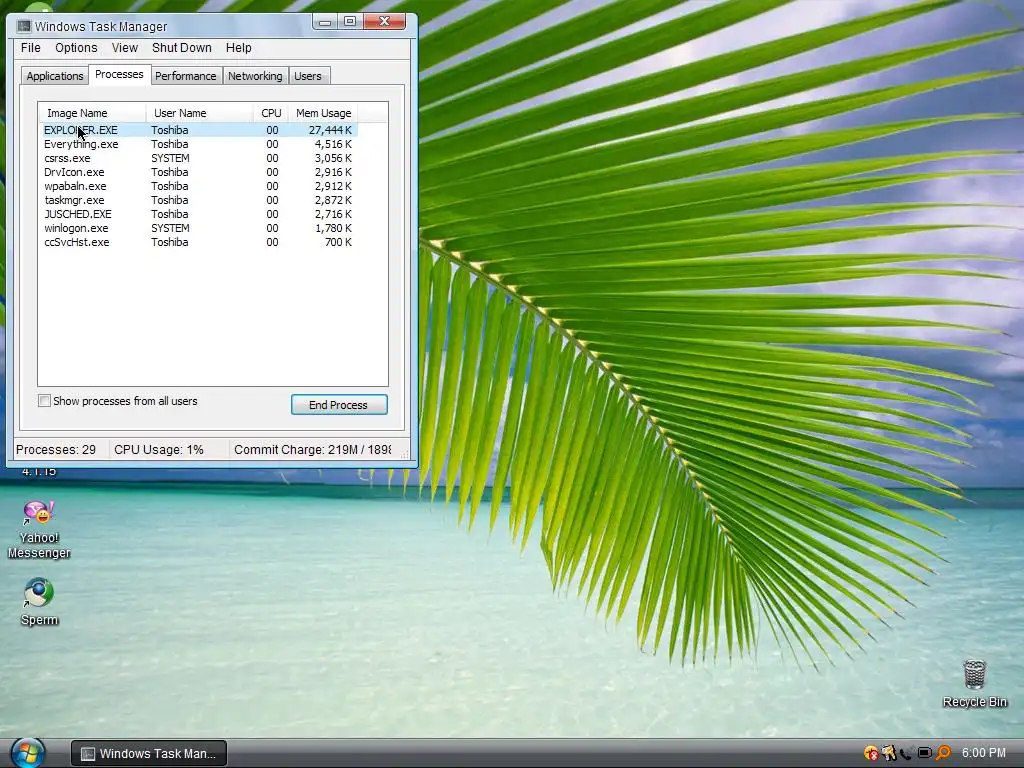Click the End Process button
This screenshot has height=768, width=1024.
coord(339,405)
